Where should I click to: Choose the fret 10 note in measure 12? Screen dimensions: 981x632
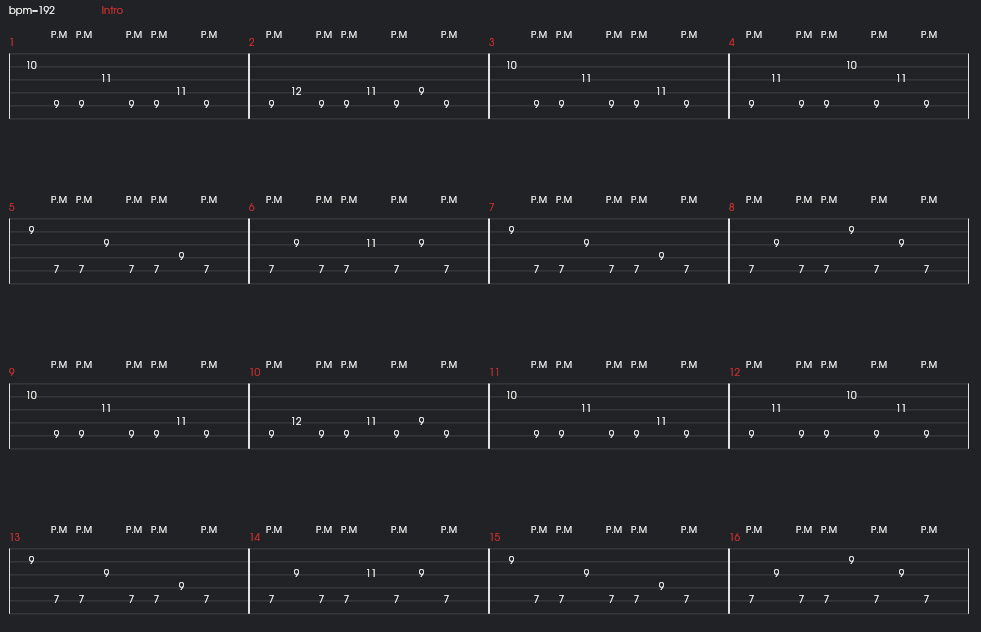coord(852,396)
